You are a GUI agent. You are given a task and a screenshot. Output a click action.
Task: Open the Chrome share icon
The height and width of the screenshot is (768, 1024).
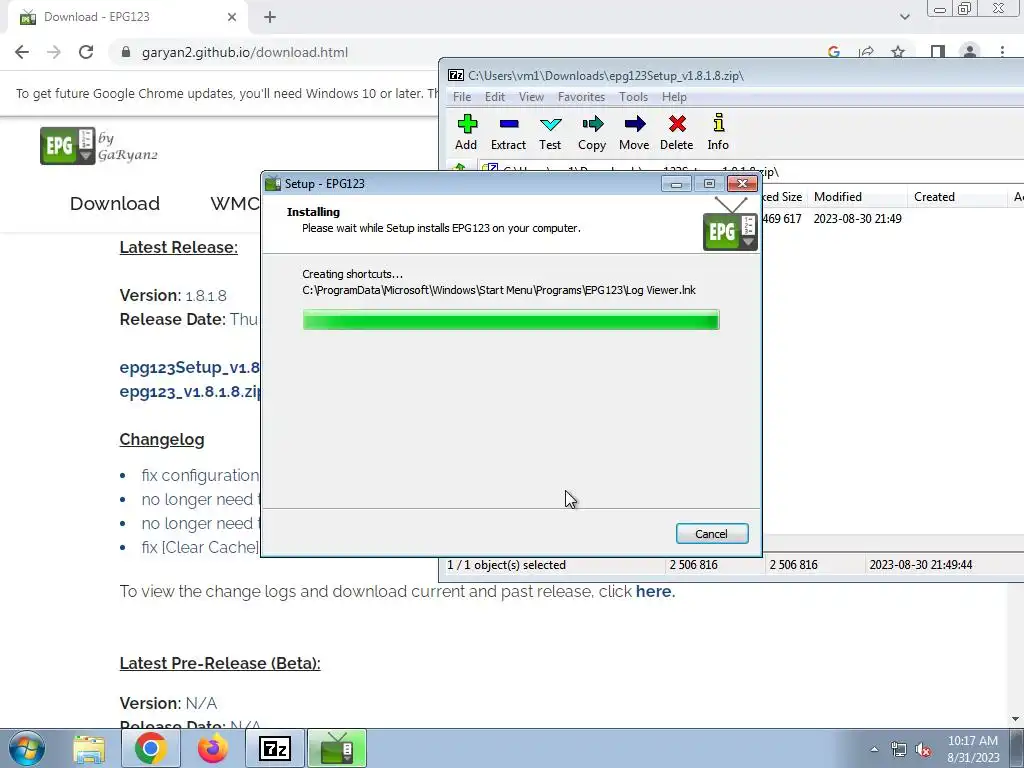[x=866, y=52]
